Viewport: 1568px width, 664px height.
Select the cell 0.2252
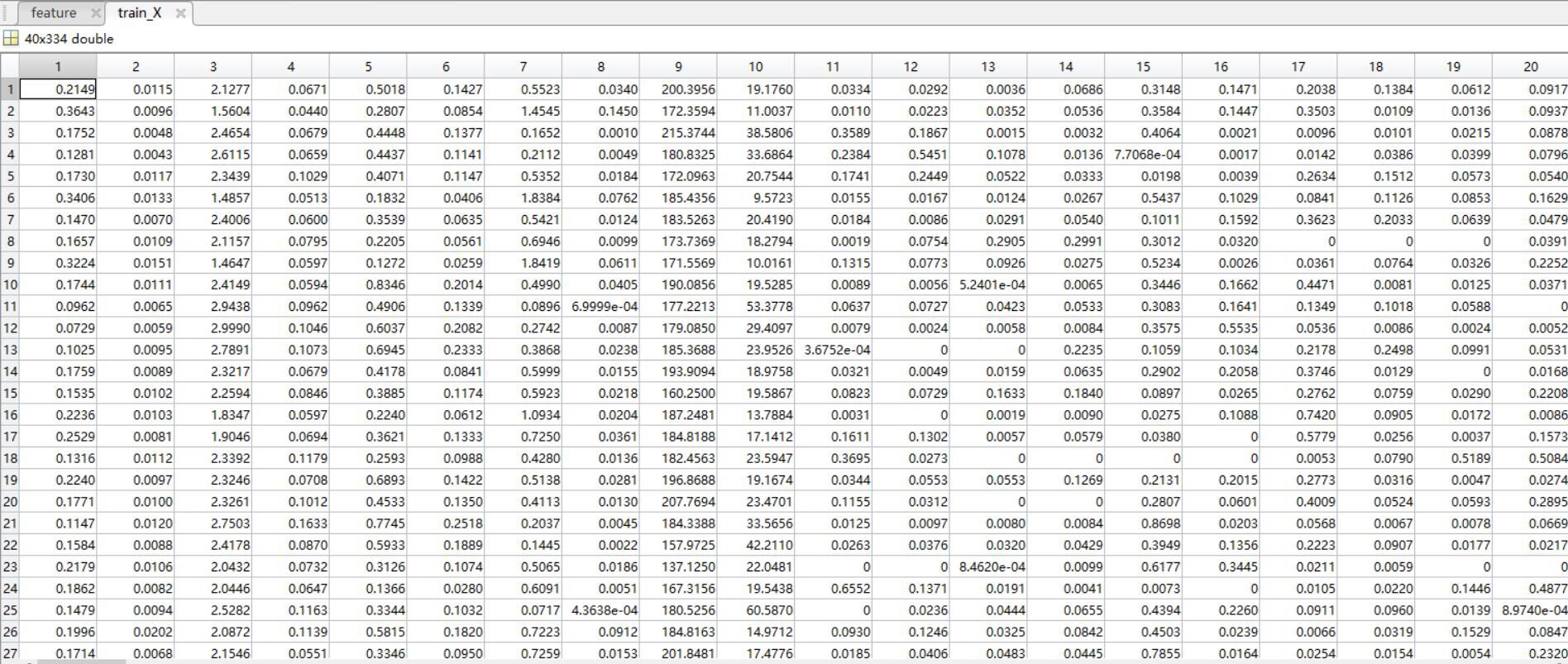[1531, 263]
